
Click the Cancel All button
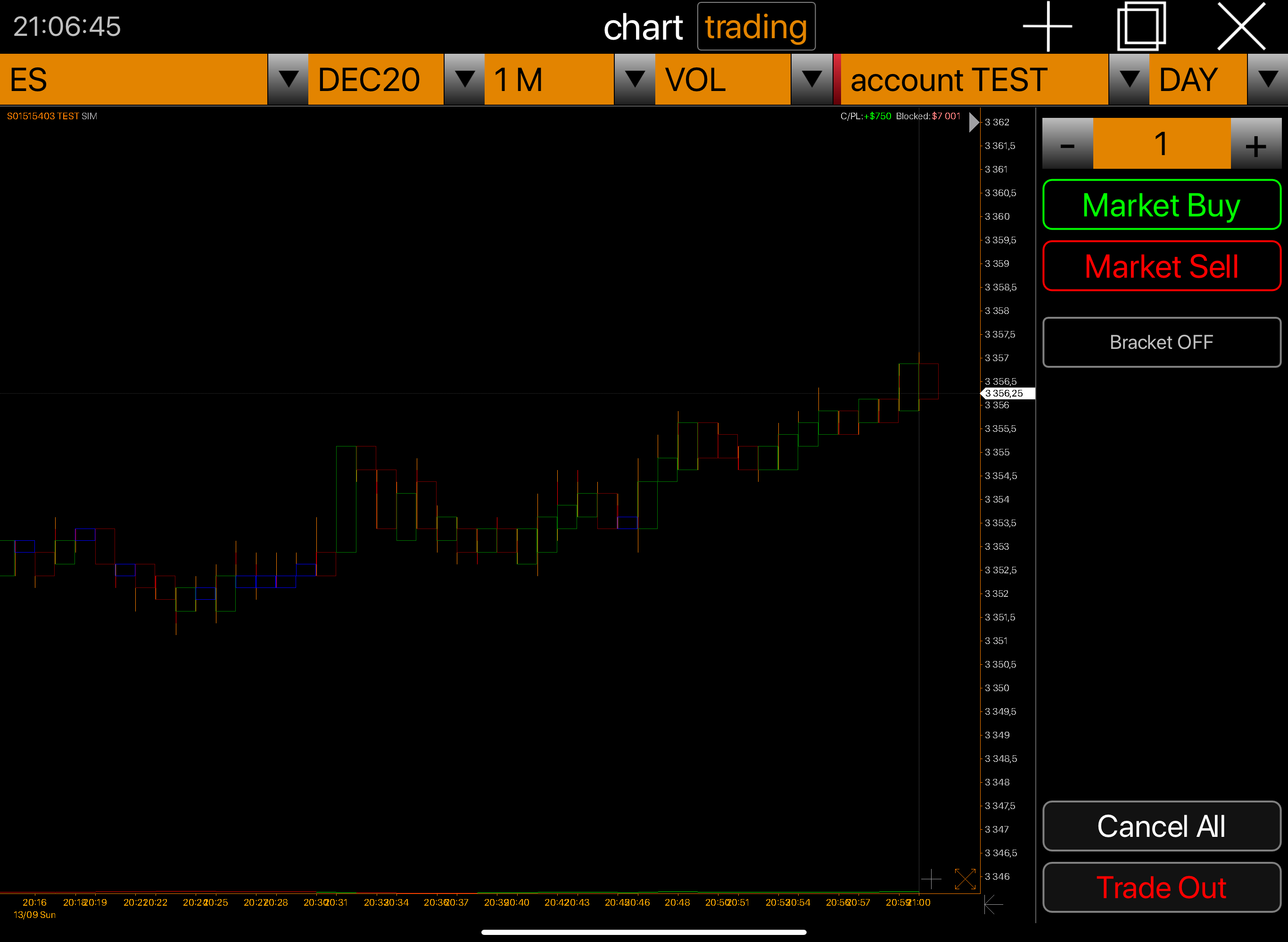(1161, 826)
